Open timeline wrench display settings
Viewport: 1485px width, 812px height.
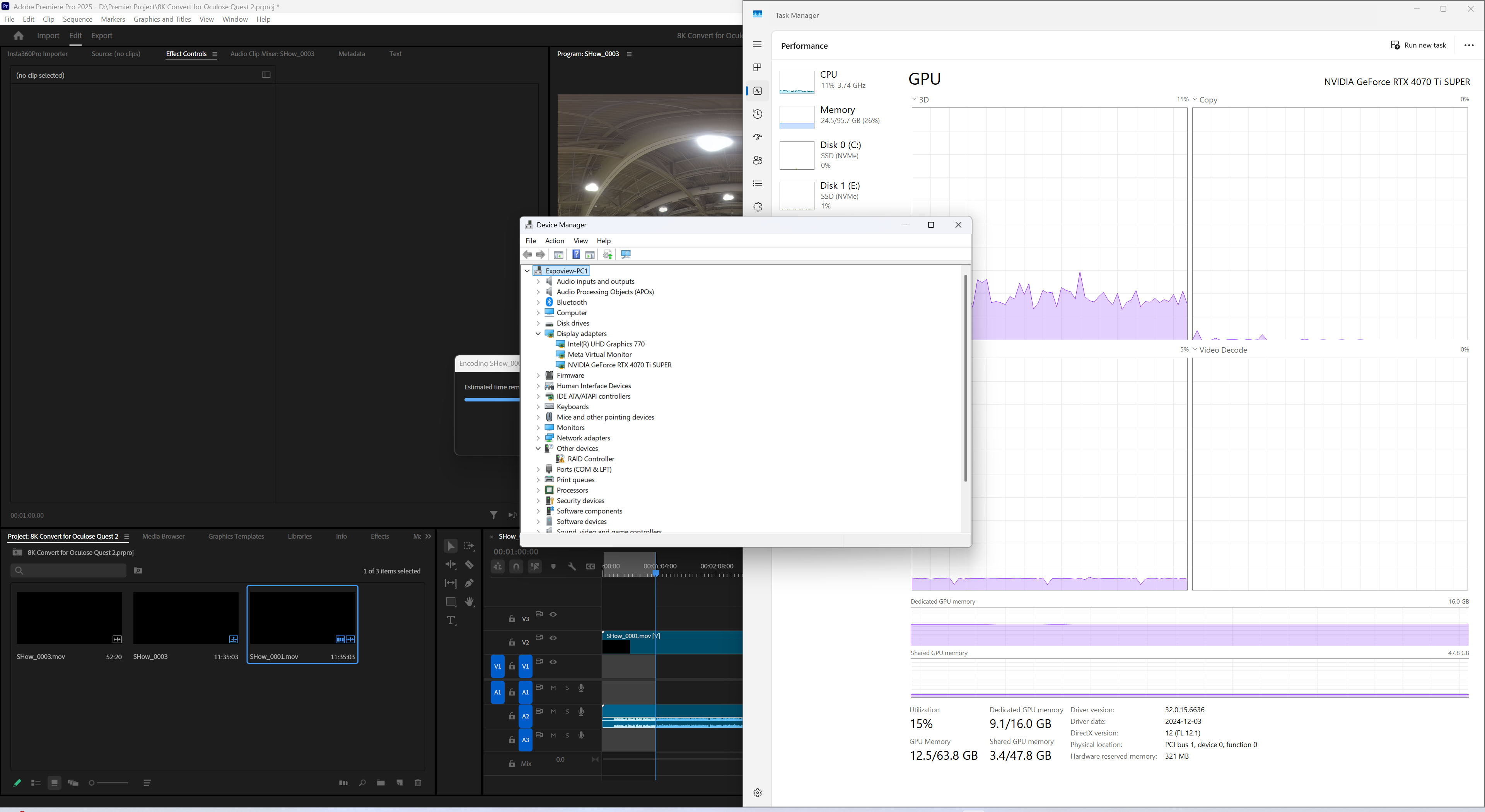pos(572,566)
